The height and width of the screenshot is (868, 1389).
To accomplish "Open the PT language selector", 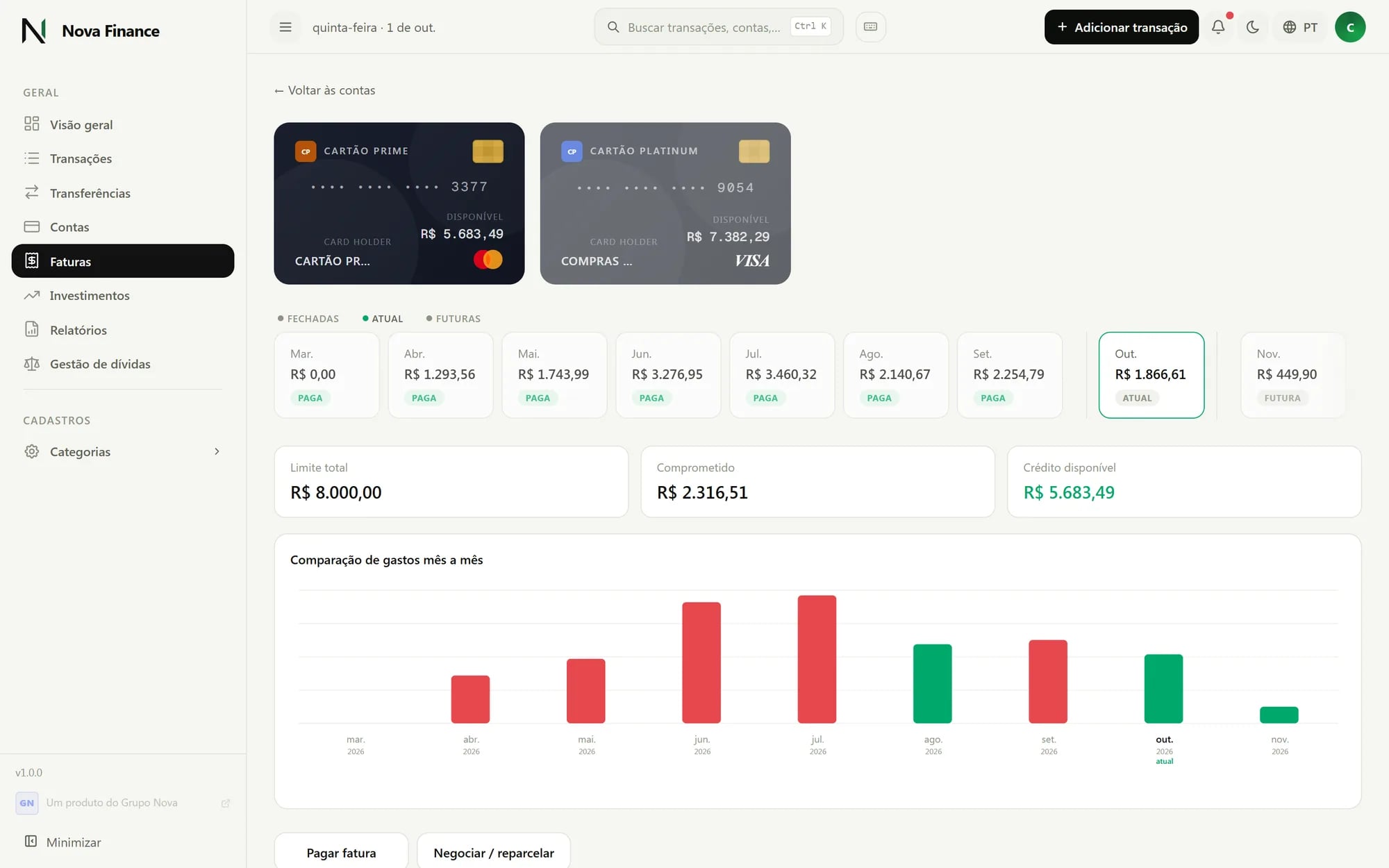I will [1300, 27].
